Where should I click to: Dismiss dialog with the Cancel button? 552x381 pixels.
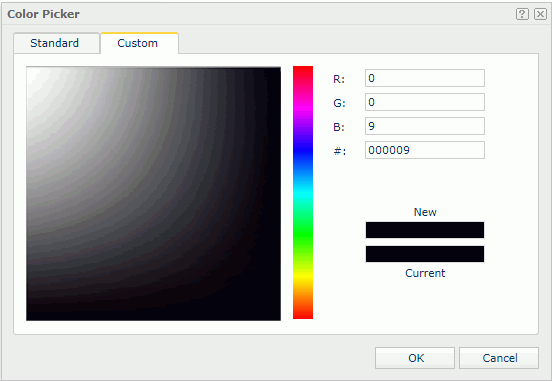click(x=499, y=358)
